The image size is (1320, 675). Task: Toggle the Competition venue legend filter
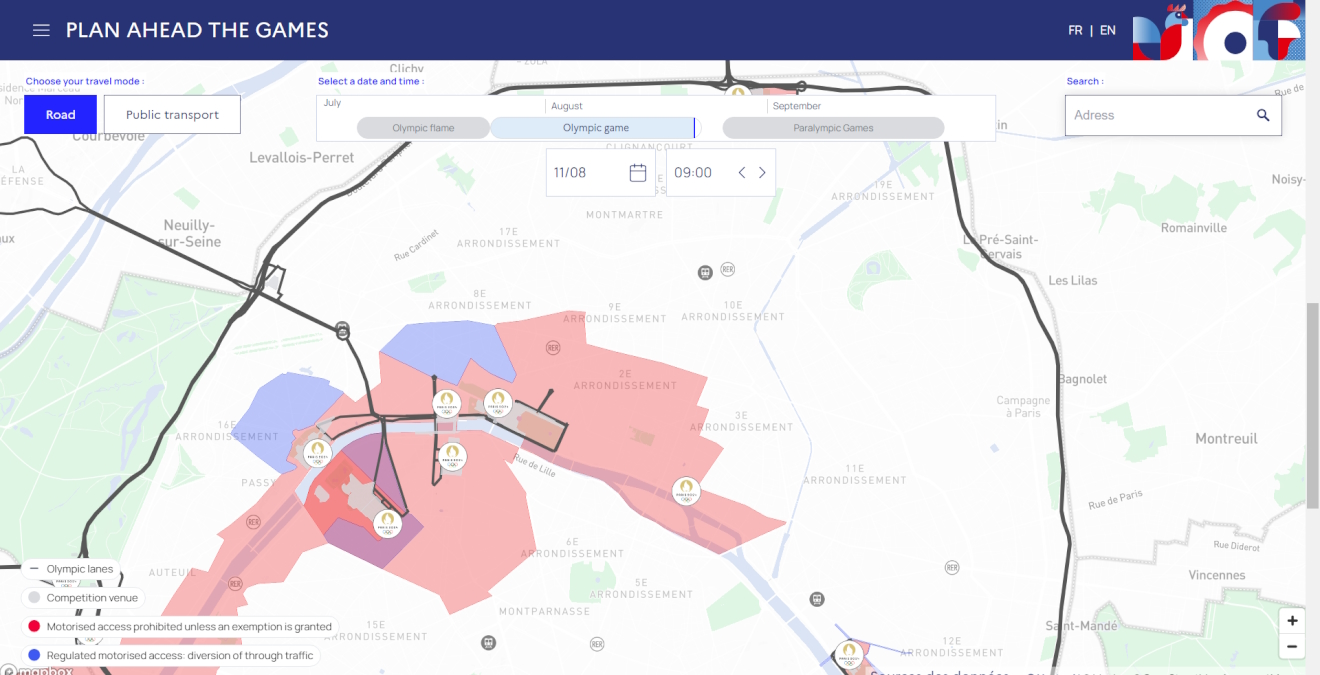(82, 597)
